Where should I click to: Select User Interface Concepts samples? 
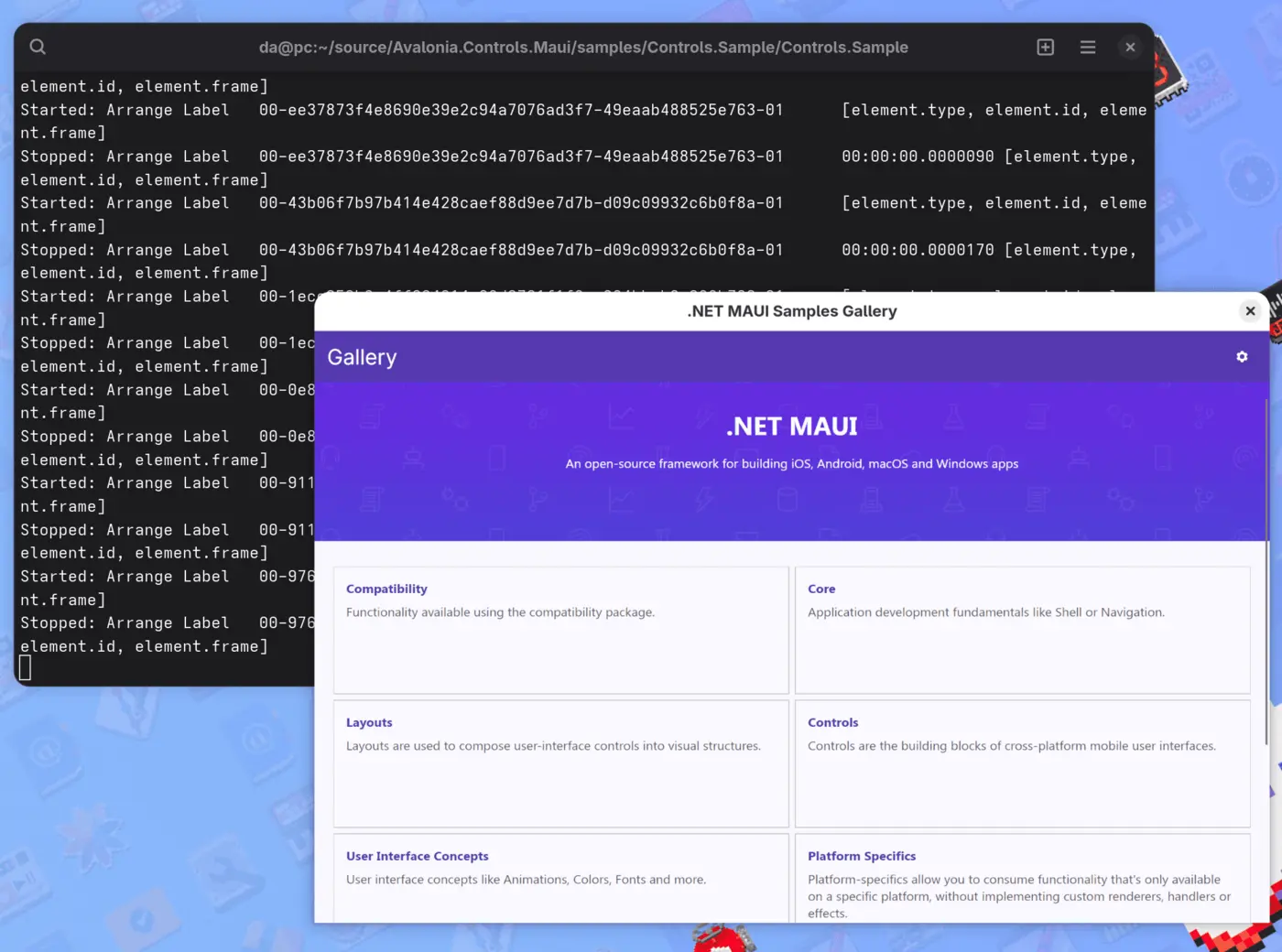pos(560,877)
